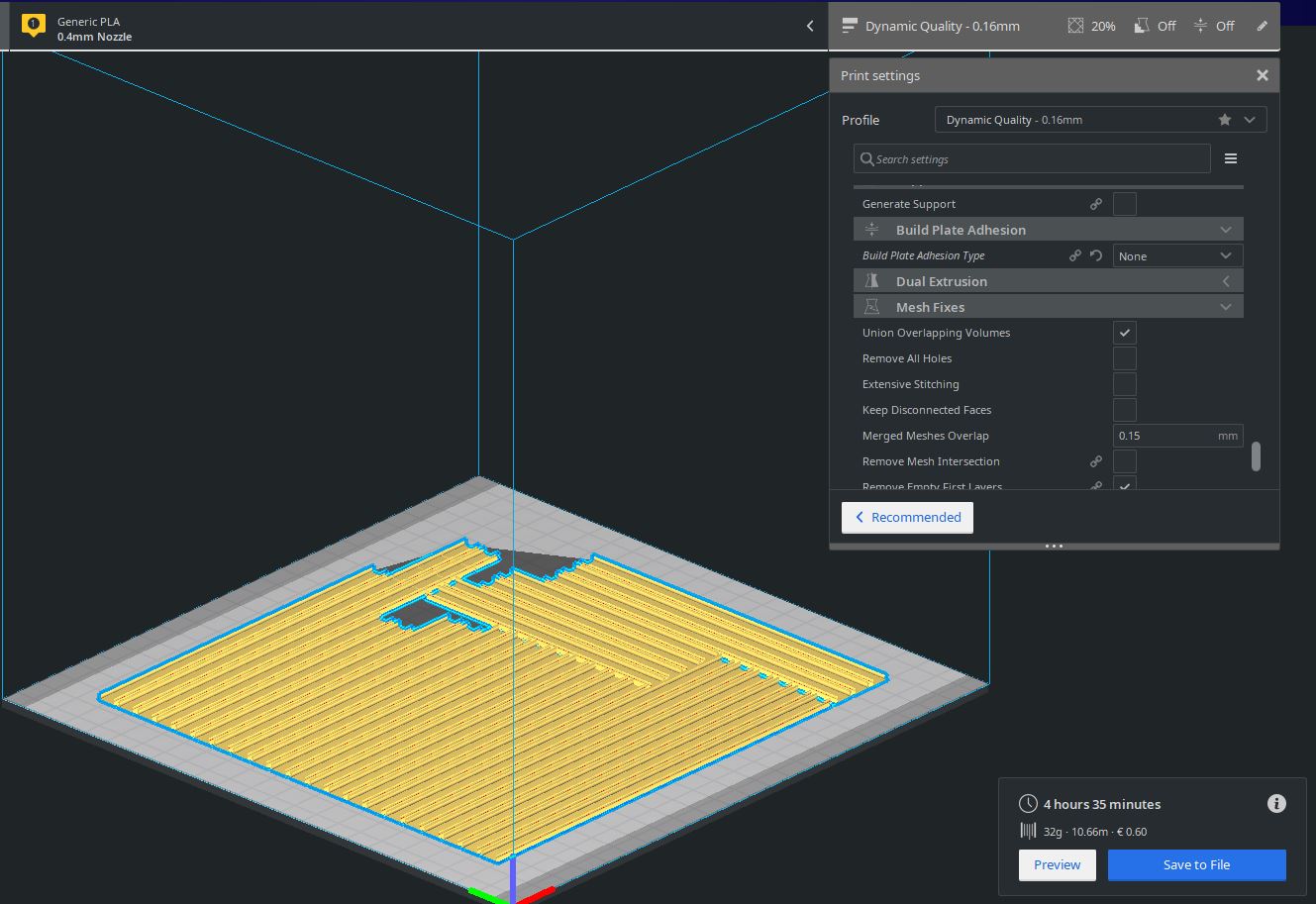Collapse the Build Plate Adhesion section
Screen dimensions: 1316x904
click(1226, 230)
